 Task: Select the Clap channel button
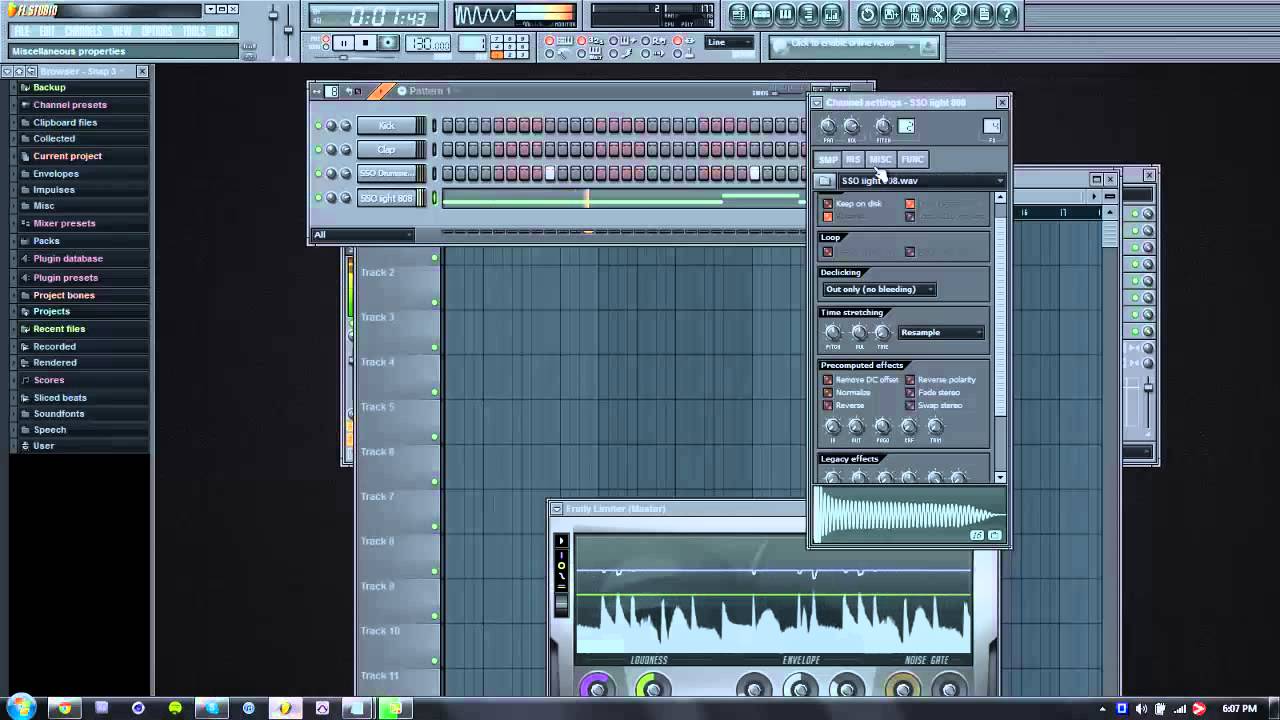coord(386,150)
